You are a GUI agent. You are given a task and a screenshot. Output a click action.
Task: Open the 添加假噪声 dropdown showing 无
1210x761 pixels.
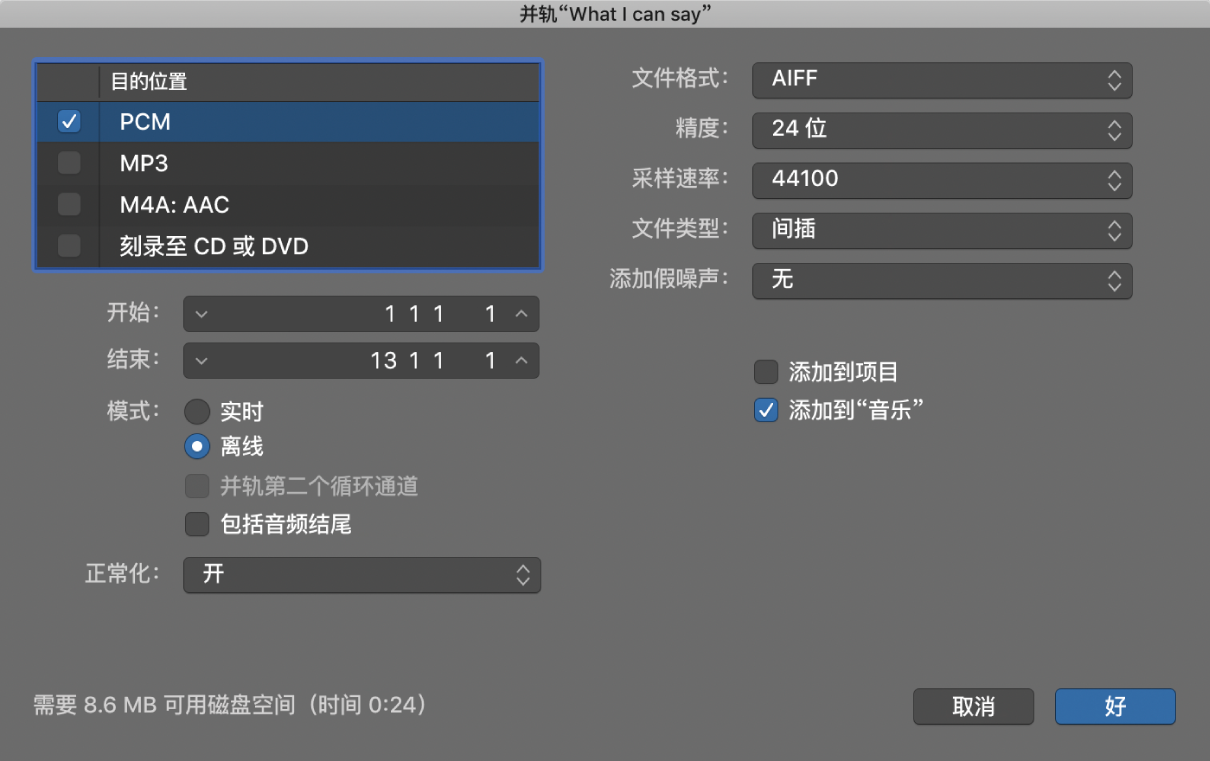941,281
